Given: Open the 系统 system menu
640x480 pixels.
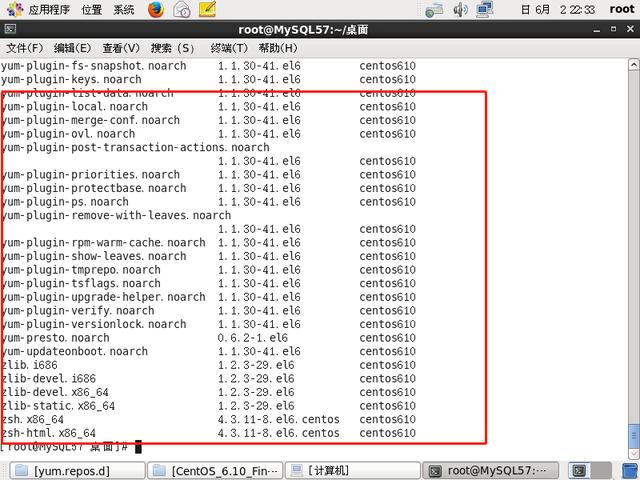Looking at the screenshot, I should [x=124, y=9].
